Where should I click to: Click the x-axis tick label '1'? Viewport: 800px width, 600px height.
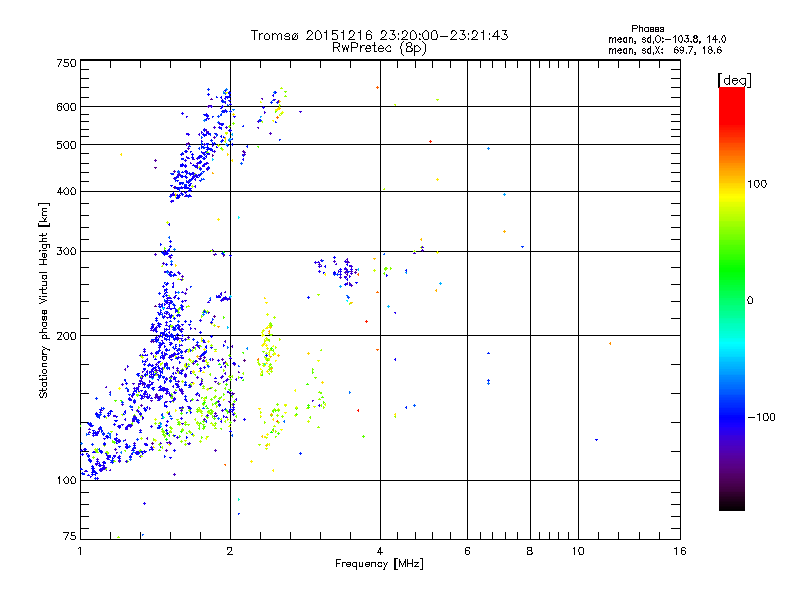coord(80,551)
